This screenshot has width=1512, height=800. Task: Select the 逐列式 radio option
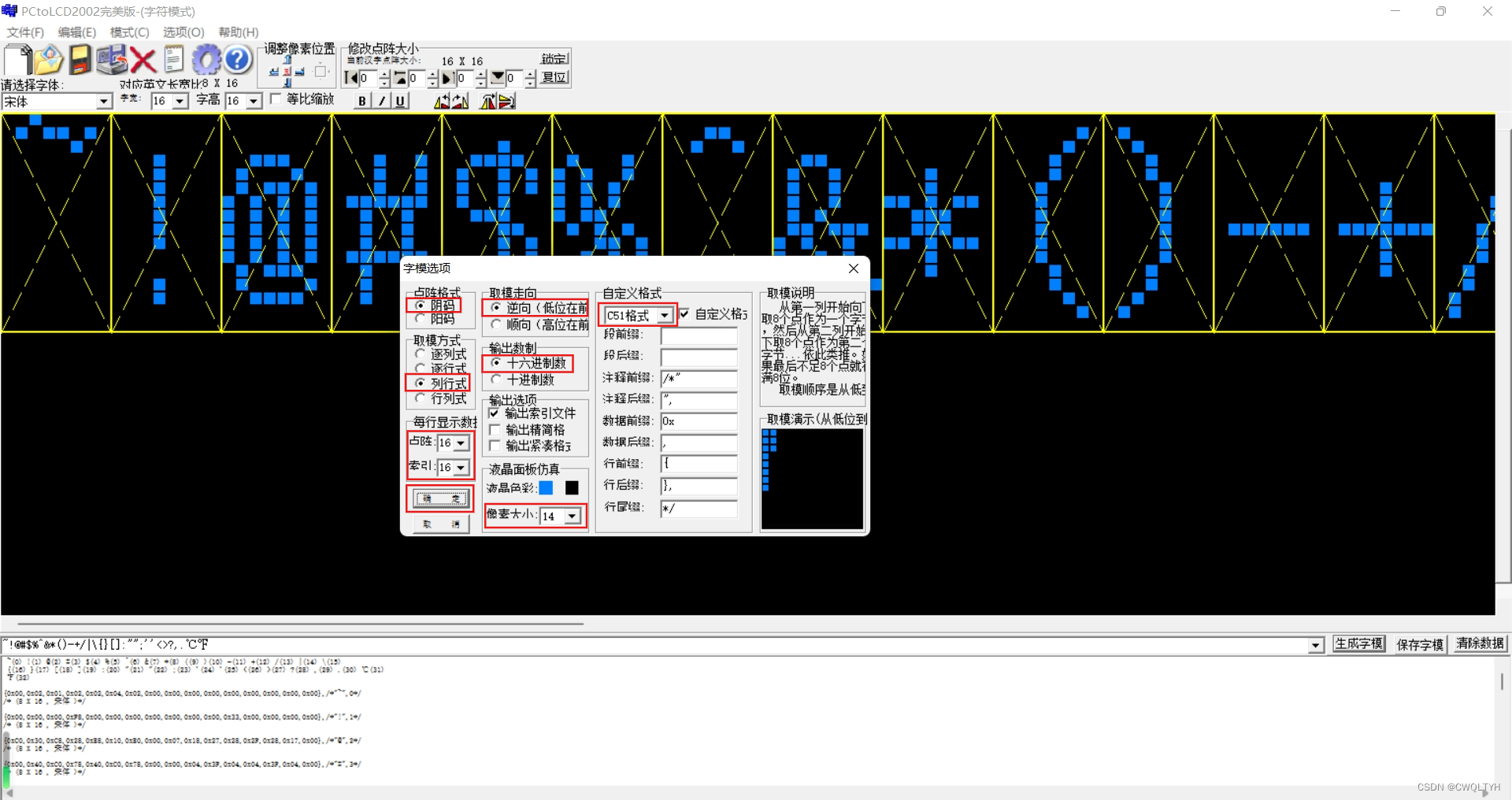421,354
